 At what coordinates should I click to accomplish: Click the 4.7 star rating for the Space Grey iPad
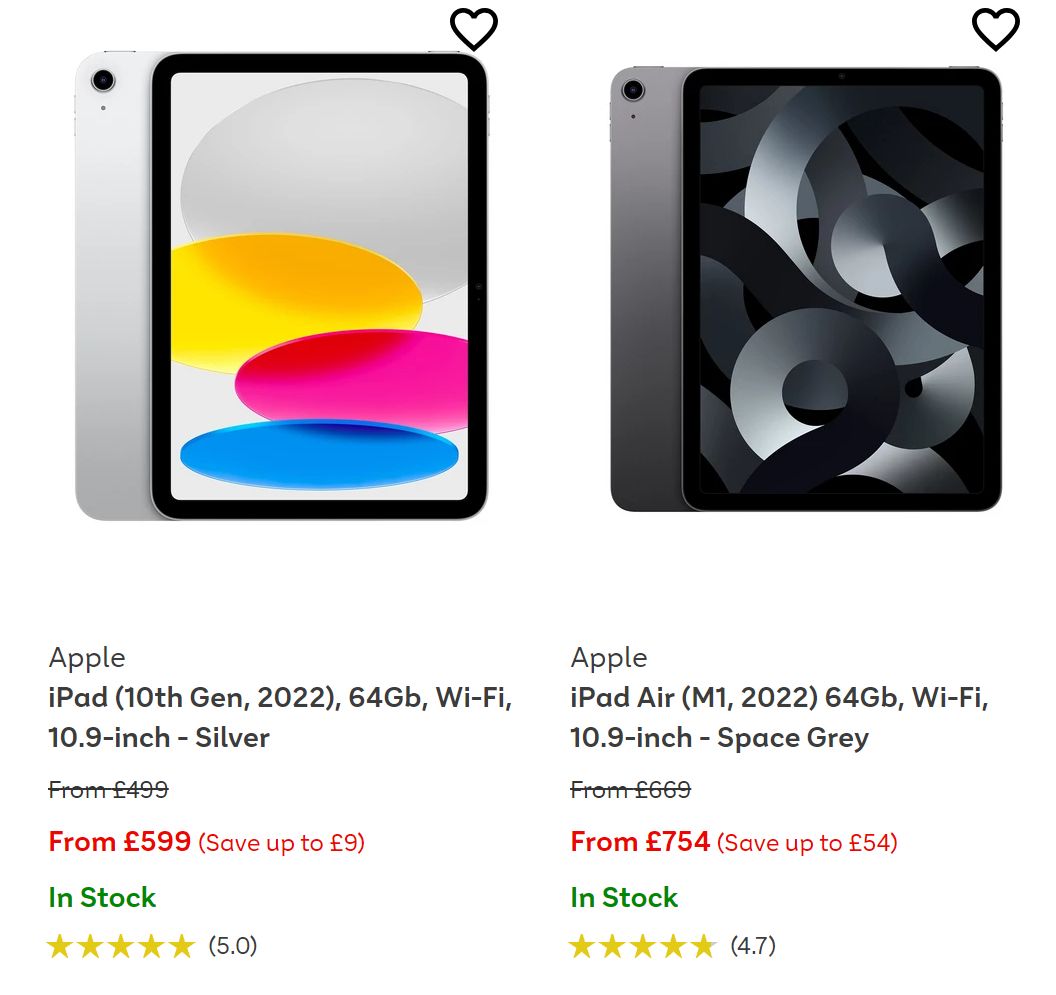coord(644,944)
